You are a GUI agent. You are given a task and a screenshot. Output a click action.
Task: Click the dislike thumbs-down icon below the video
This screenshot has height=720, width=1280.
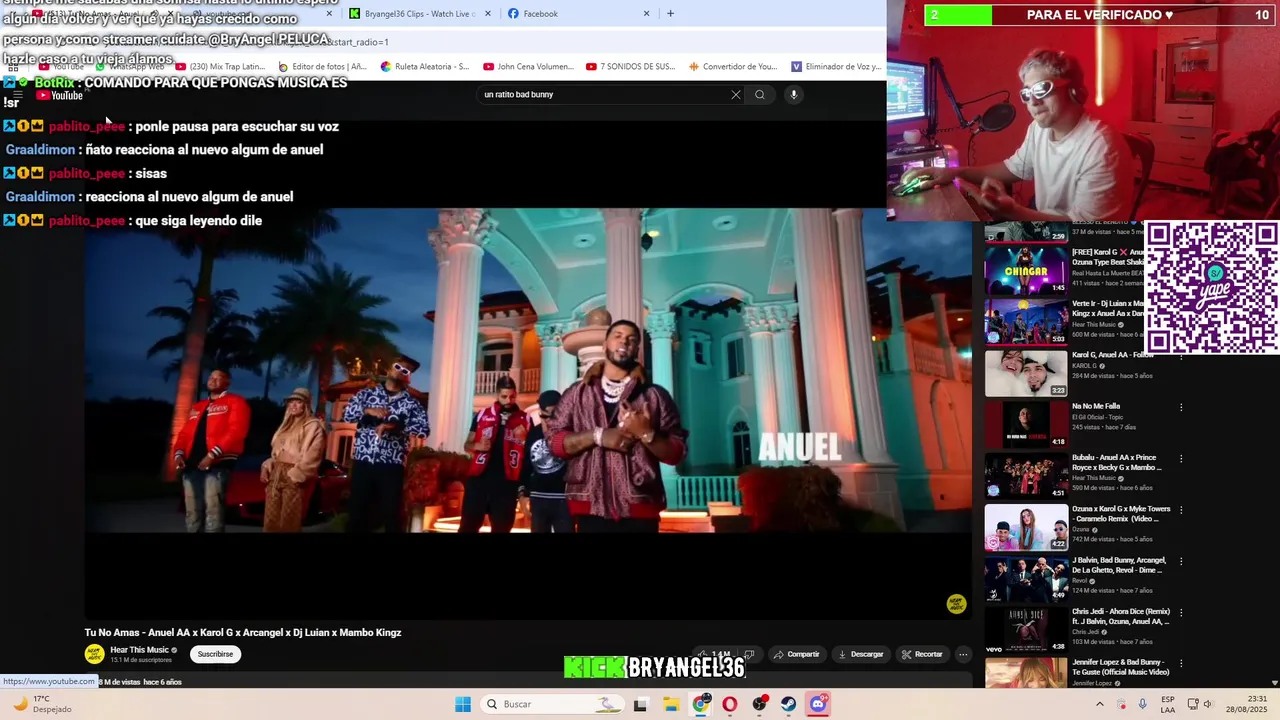click(749, 655)
